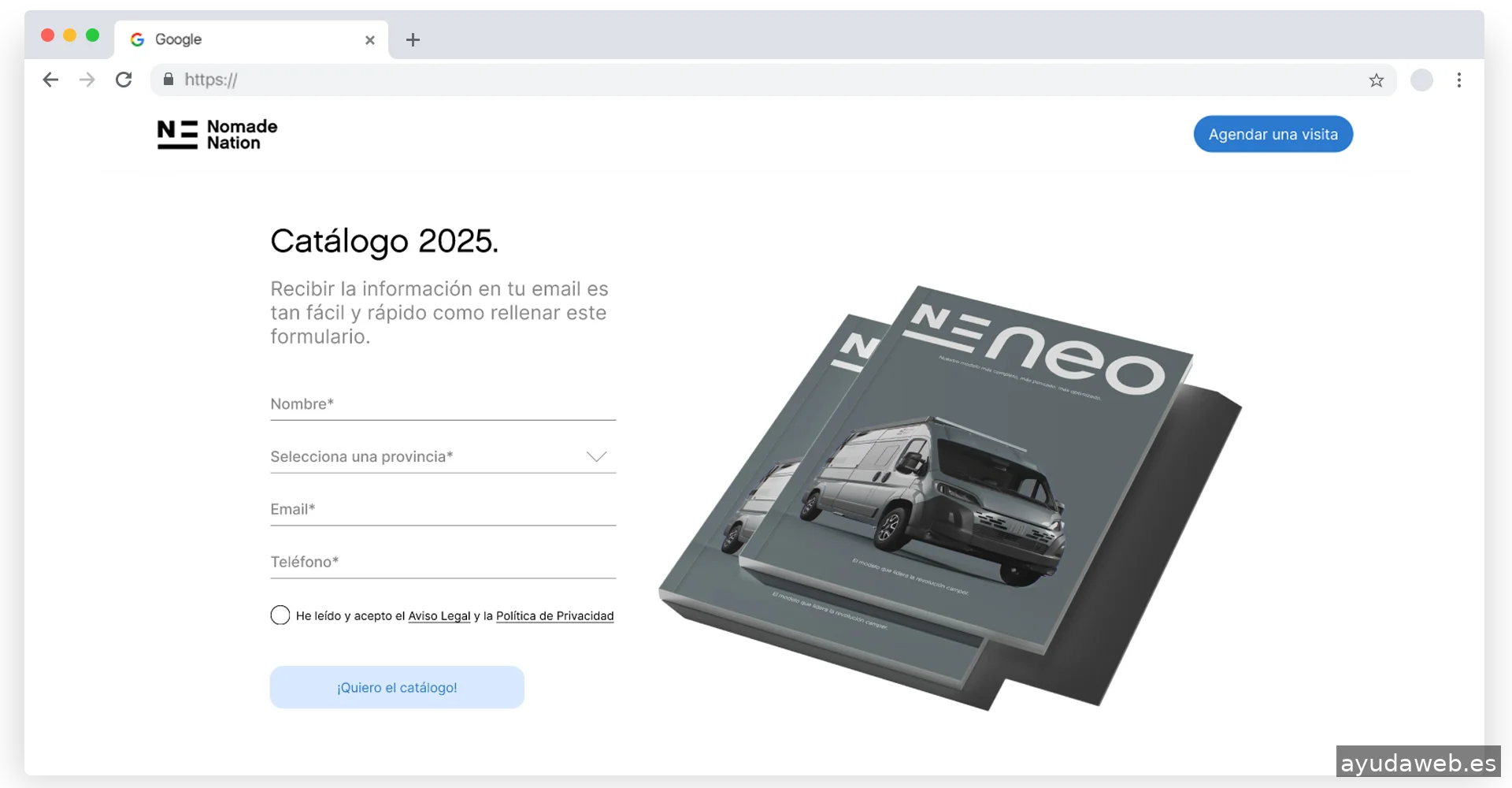Open the Aviso Legal link
The height and width of the screenshot is (788, 1512).
click(439, 616)
